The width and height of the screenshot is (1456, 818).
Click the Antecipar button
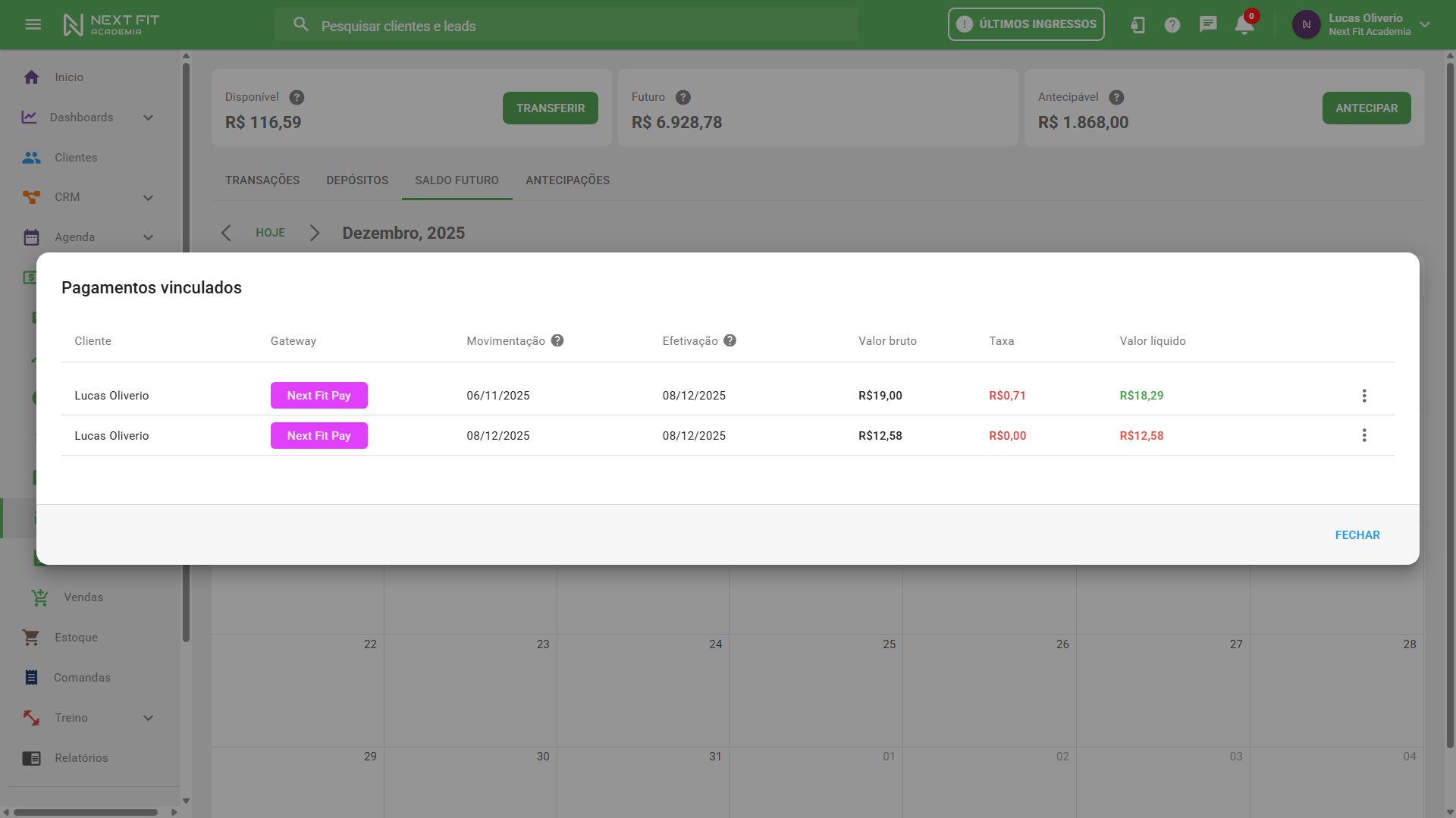(1367, 108)
